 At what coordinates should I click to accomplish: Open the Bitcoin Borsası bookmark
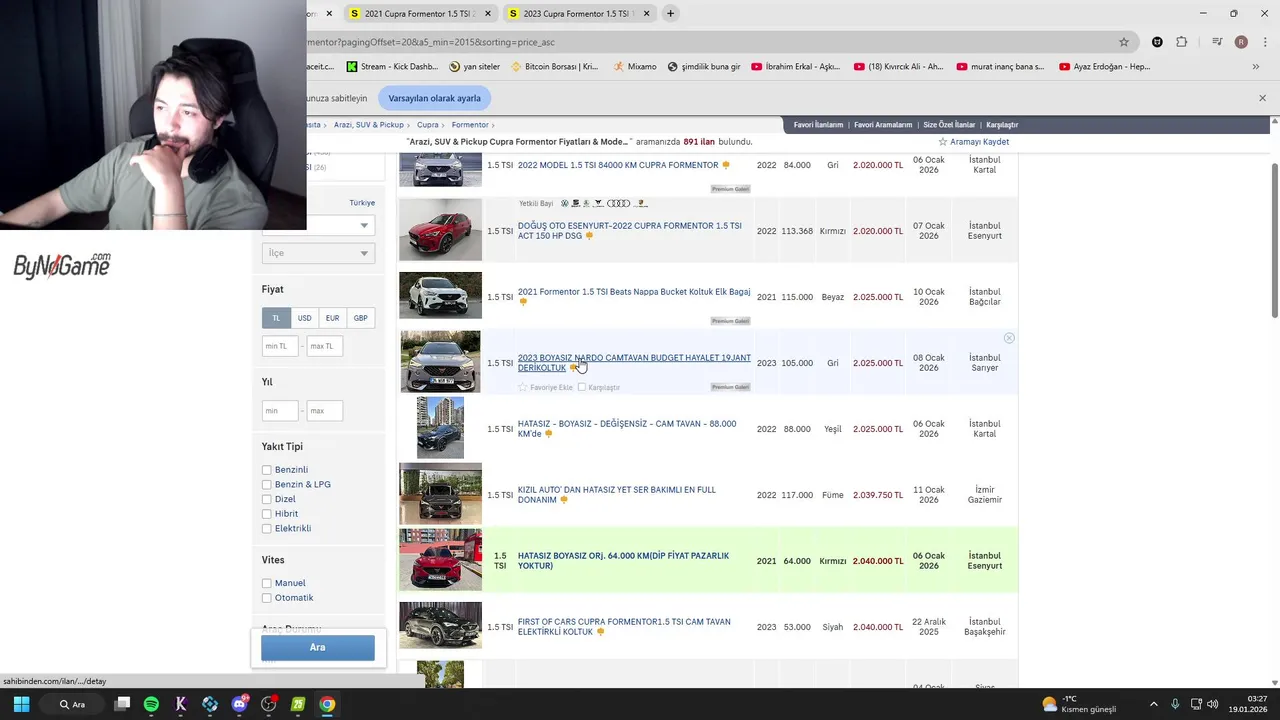coord(554,67)
